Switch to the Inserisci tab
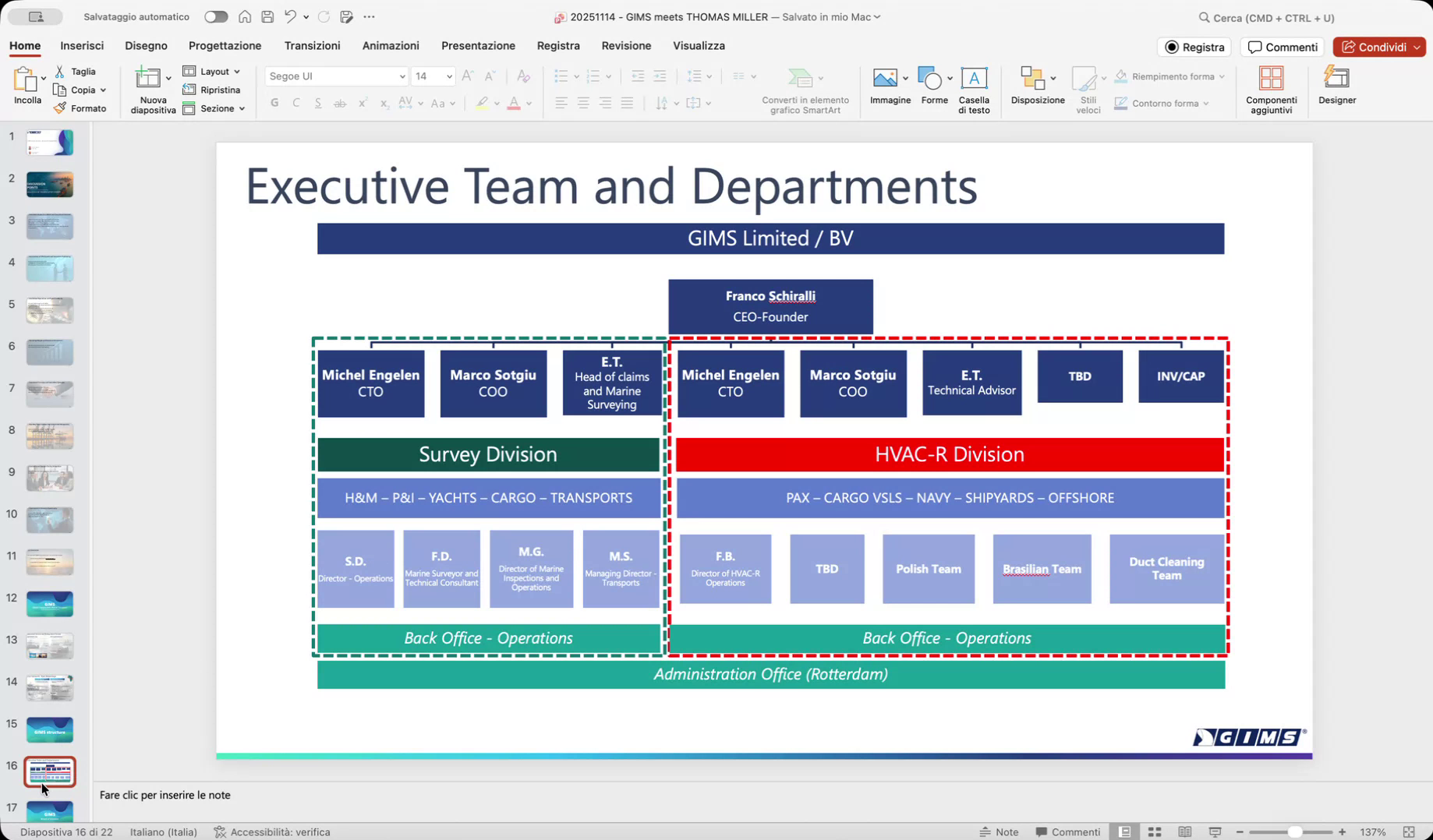 coord(82,46)
